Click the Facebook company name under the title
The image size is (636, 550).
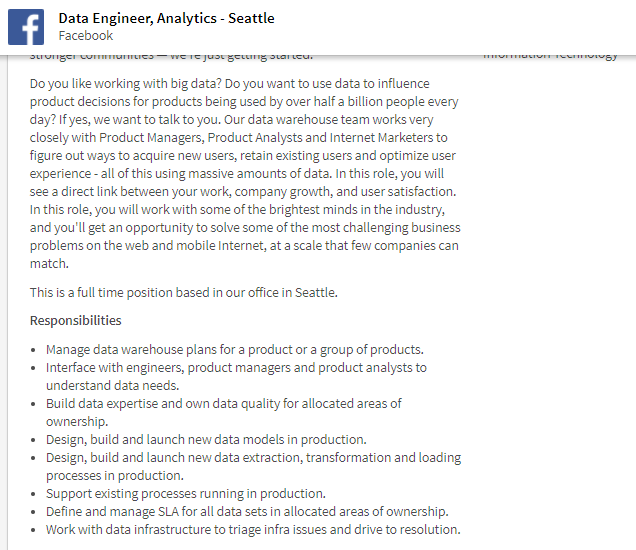point(86,35)
